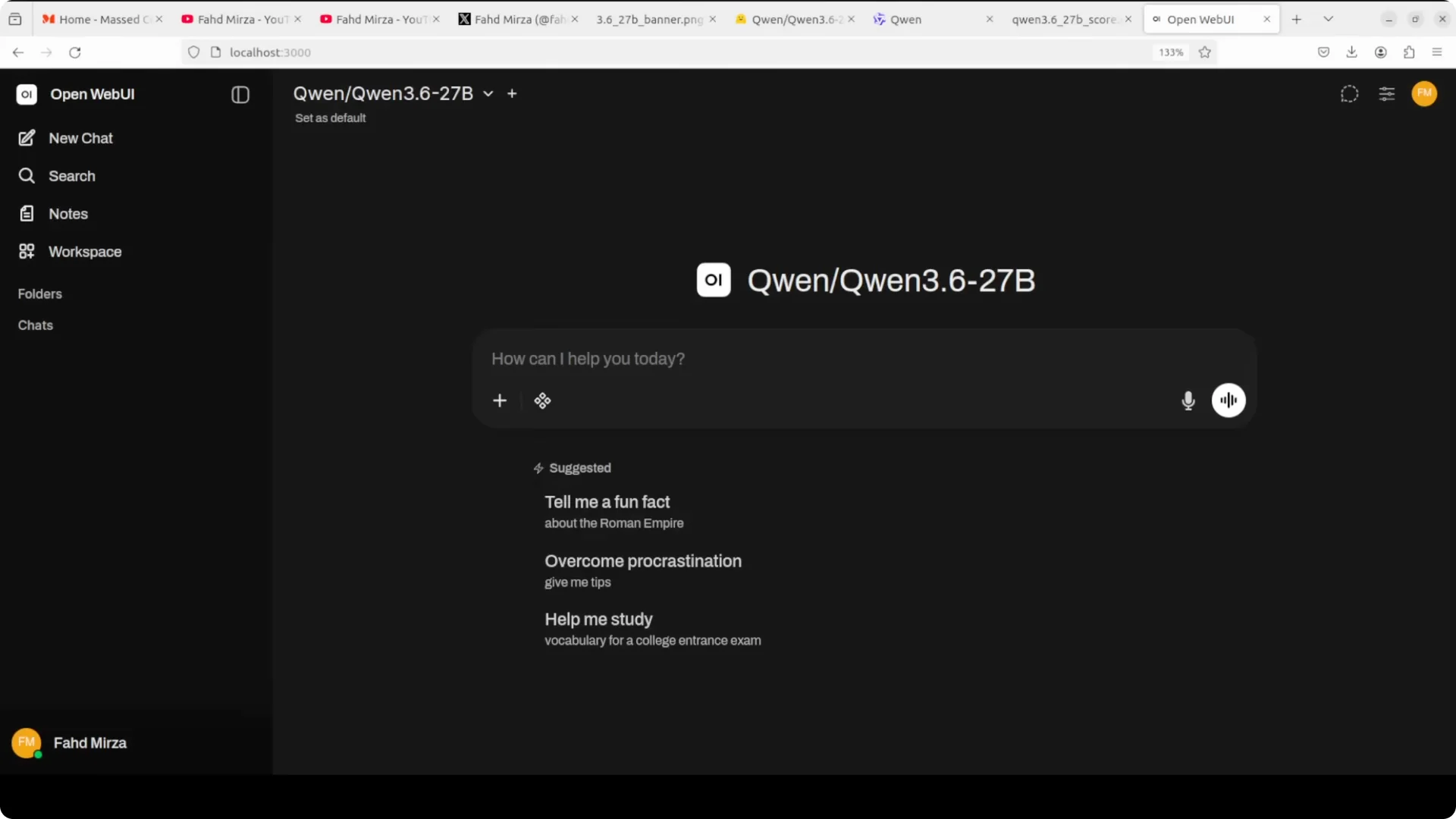
Task: Open Firefox application hamburger menu
Action: tap(1437, 52)
